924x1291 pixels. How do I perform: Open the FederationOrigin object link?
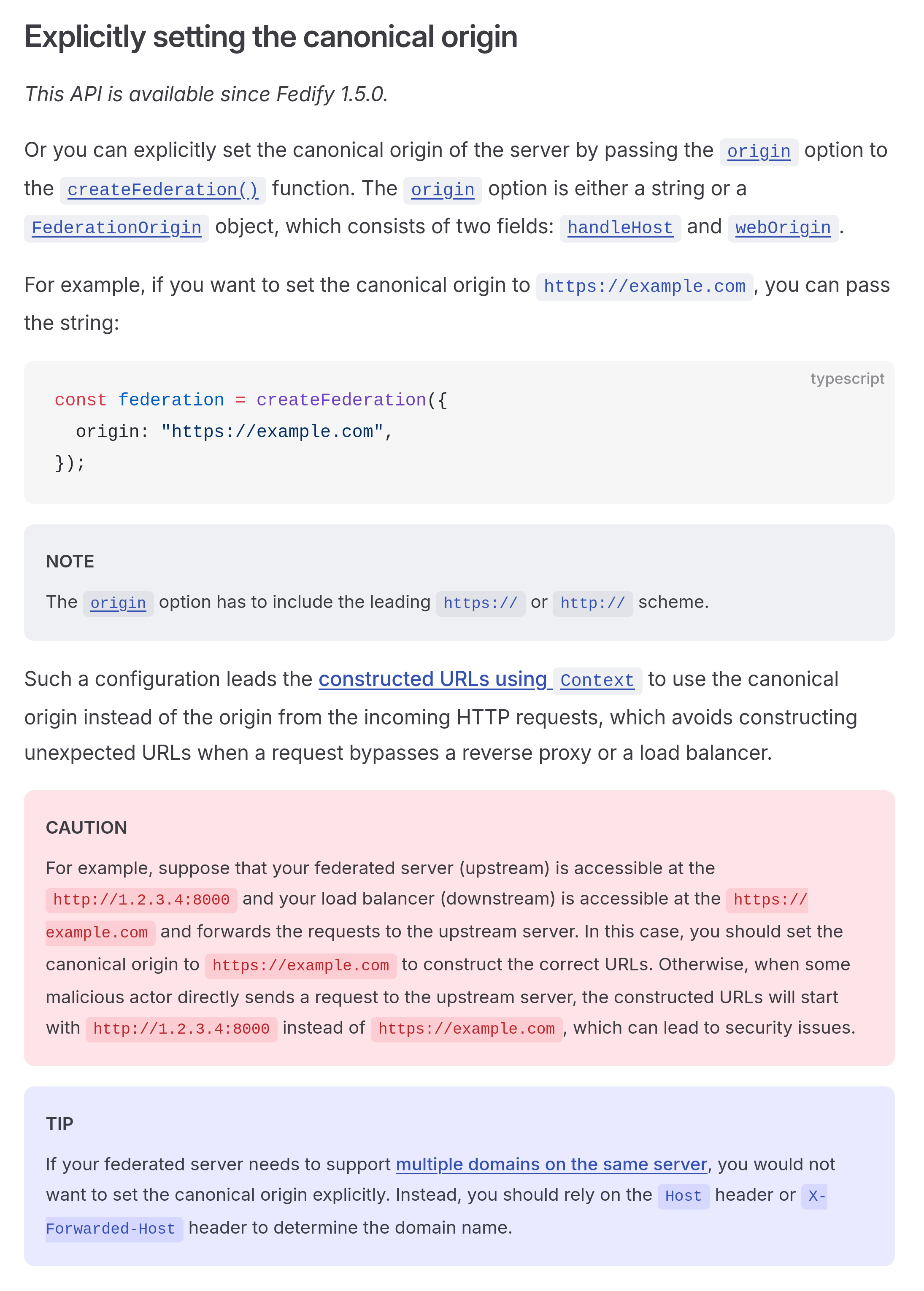(x=116, y=227)
